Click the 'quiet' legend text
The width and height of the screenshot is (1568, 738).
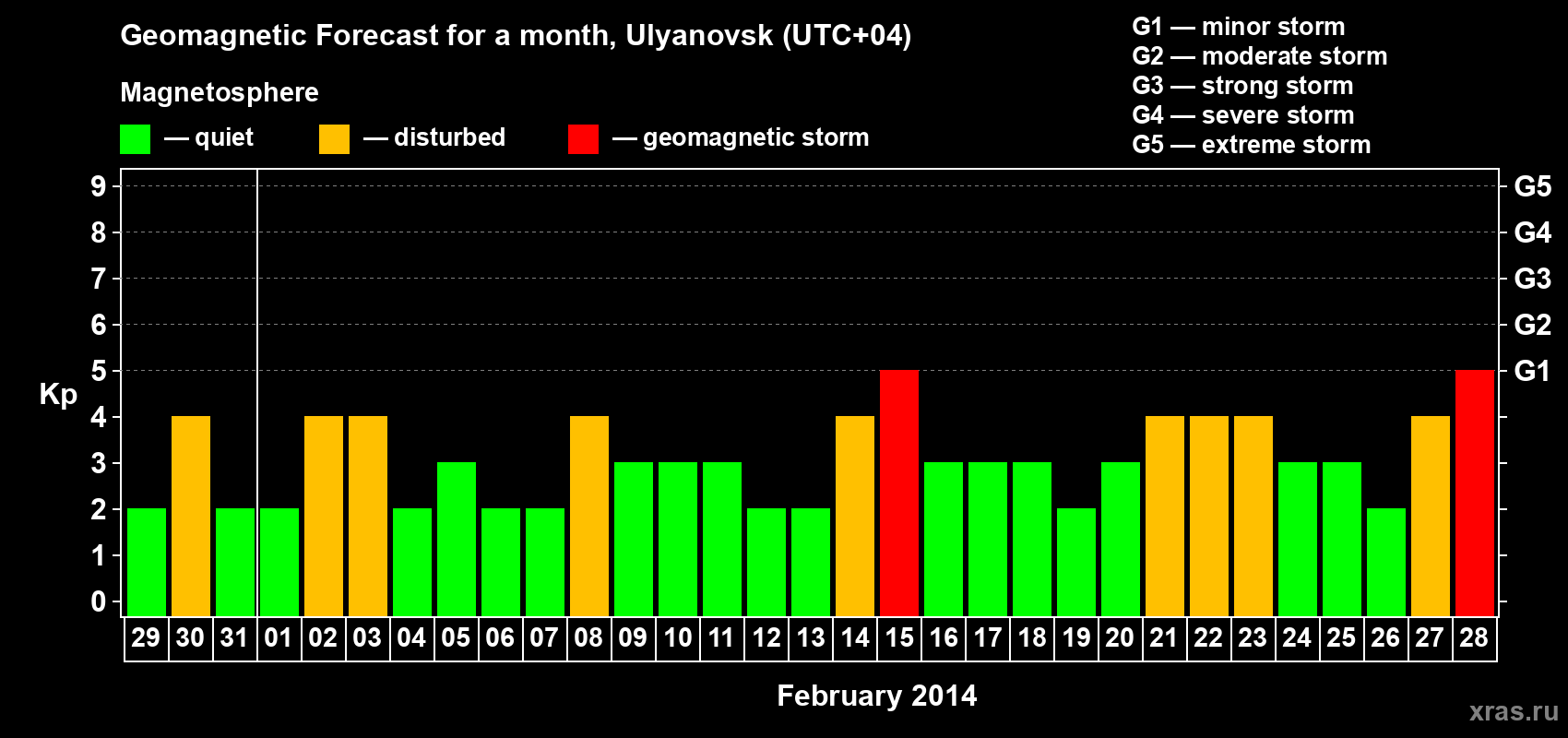tap(224, 137)
